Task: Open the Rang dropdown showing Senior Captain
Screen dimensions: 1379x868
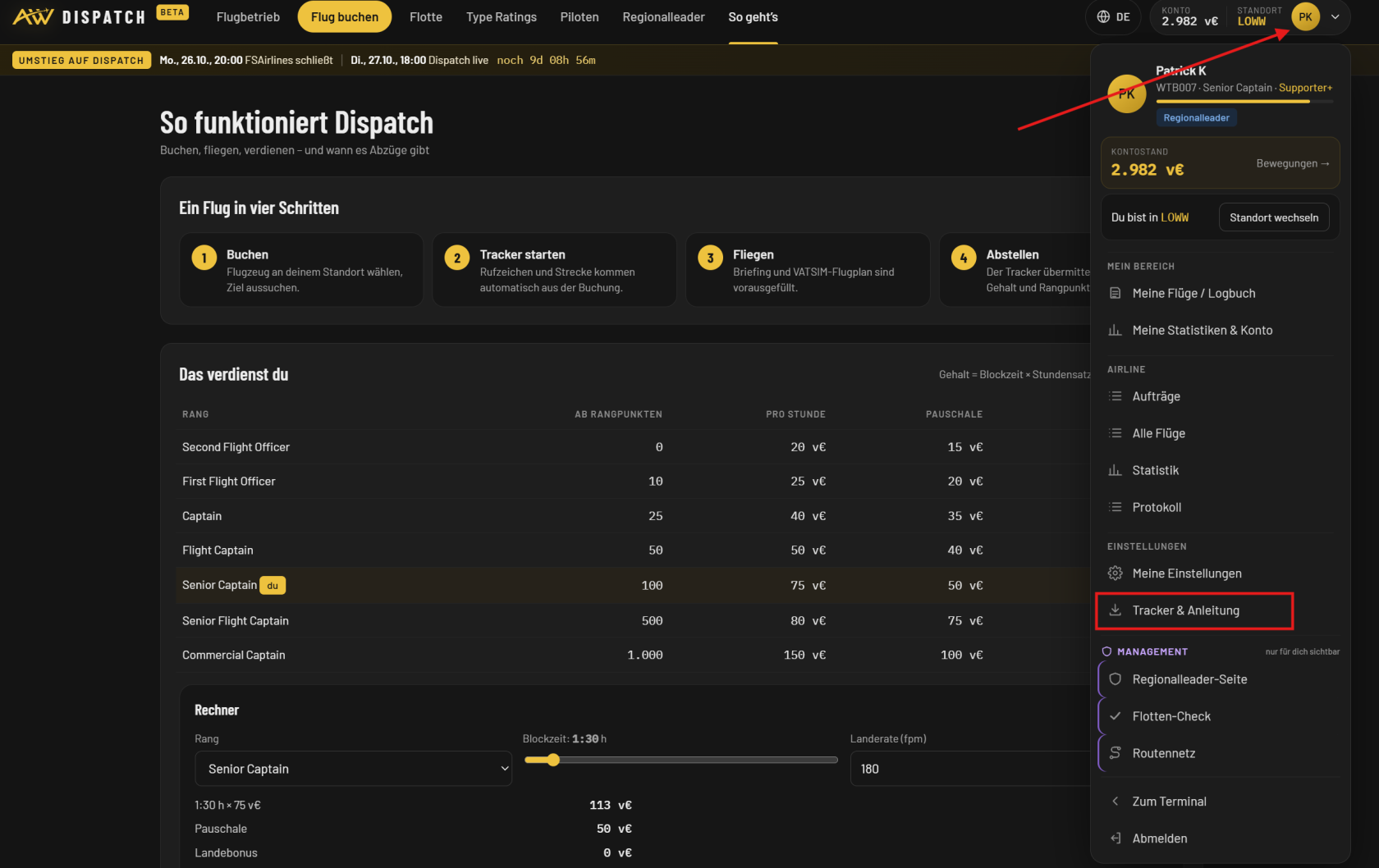Action: [353, 769]
